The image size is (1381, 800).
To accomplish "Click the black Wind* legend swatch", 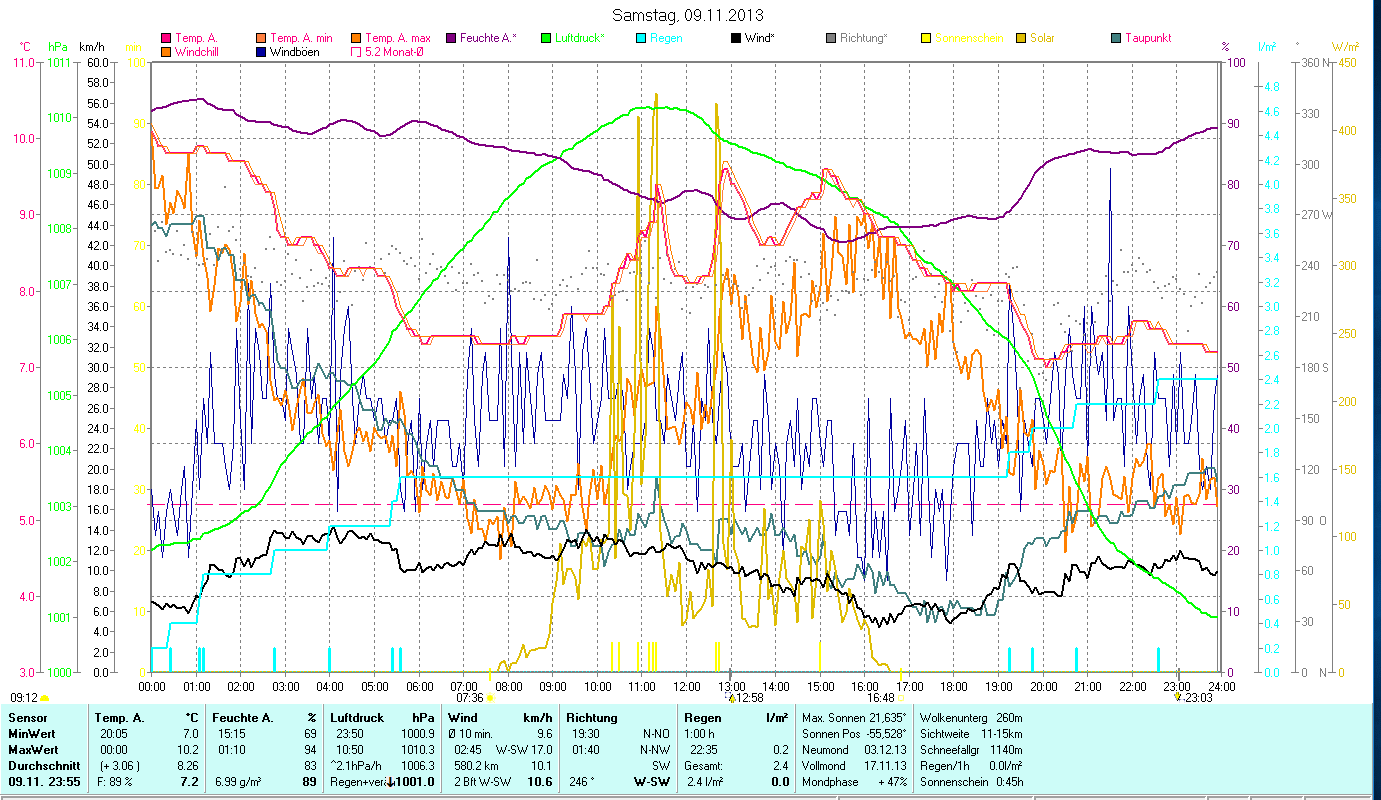I will (735, 38).
